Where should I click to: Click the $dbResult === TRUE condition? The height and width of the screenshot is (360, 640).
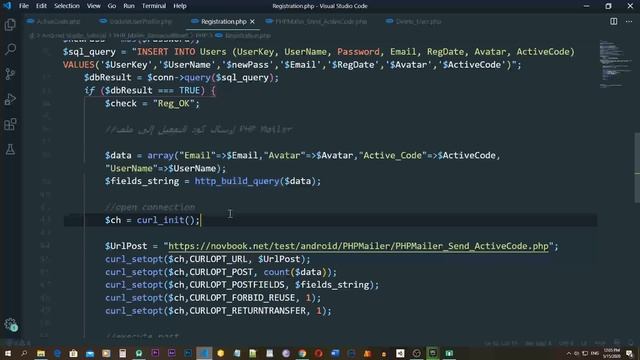click(153, 91)
